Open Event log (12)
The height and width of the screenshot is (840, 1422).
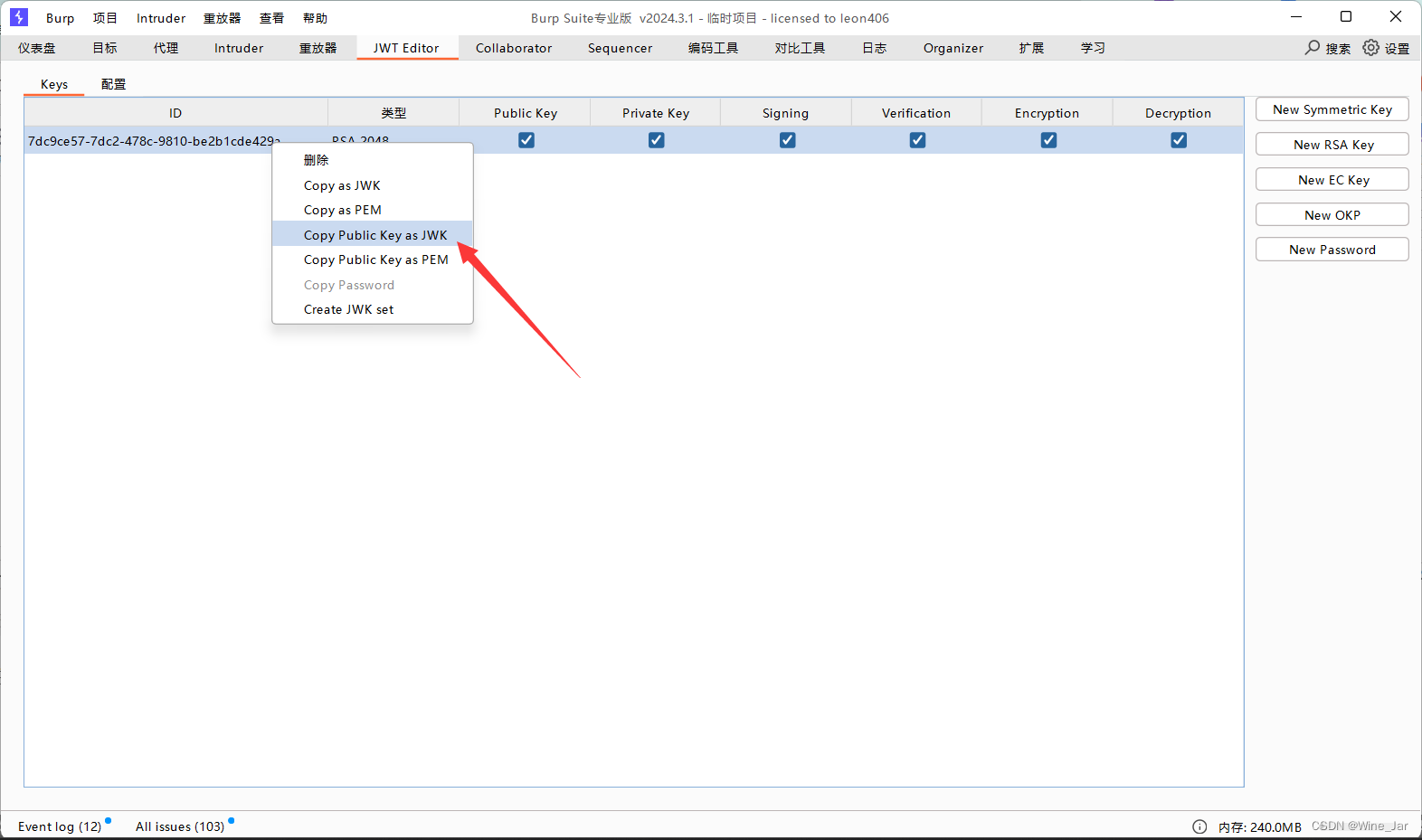[x=60, y=826]
